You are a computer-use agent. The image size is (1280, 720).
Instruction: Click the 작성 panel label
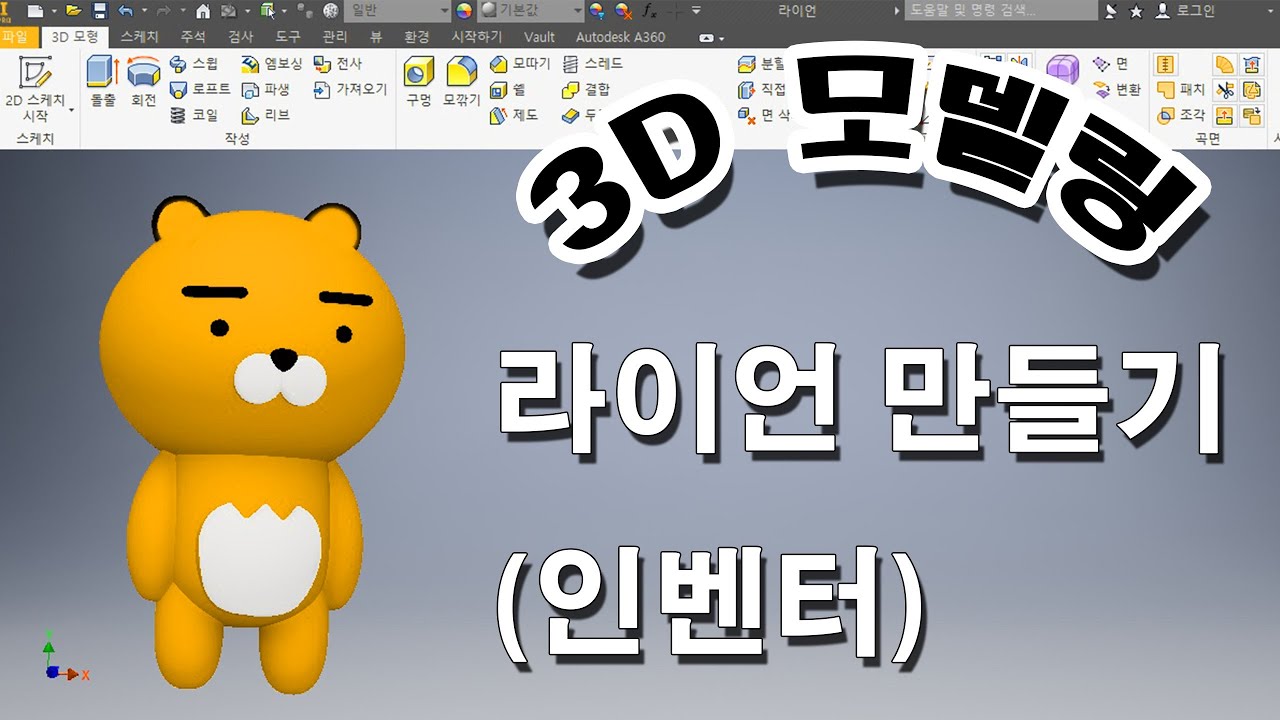tap(238, 139)
